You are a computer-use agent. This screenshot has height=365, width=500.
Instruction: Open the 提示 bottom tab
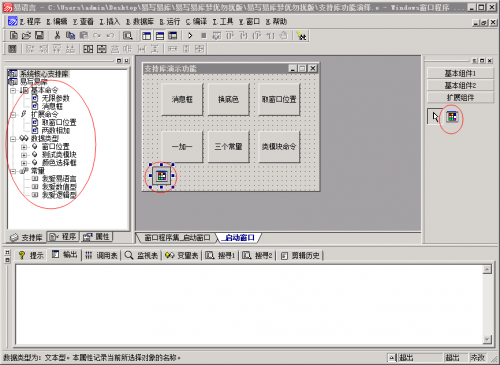[x=31, y=255]
